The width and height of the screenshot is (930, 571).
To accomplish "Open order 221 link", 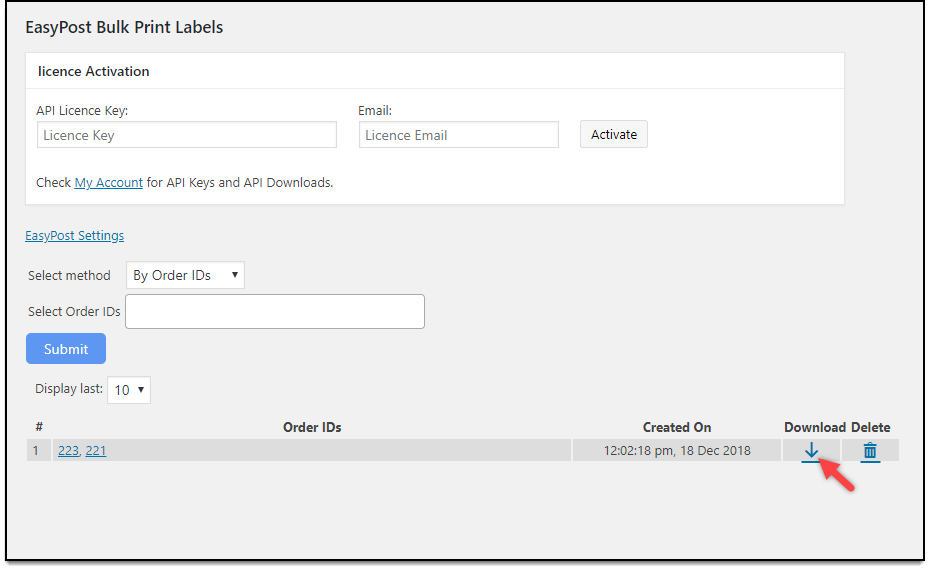I will [95, 451].
